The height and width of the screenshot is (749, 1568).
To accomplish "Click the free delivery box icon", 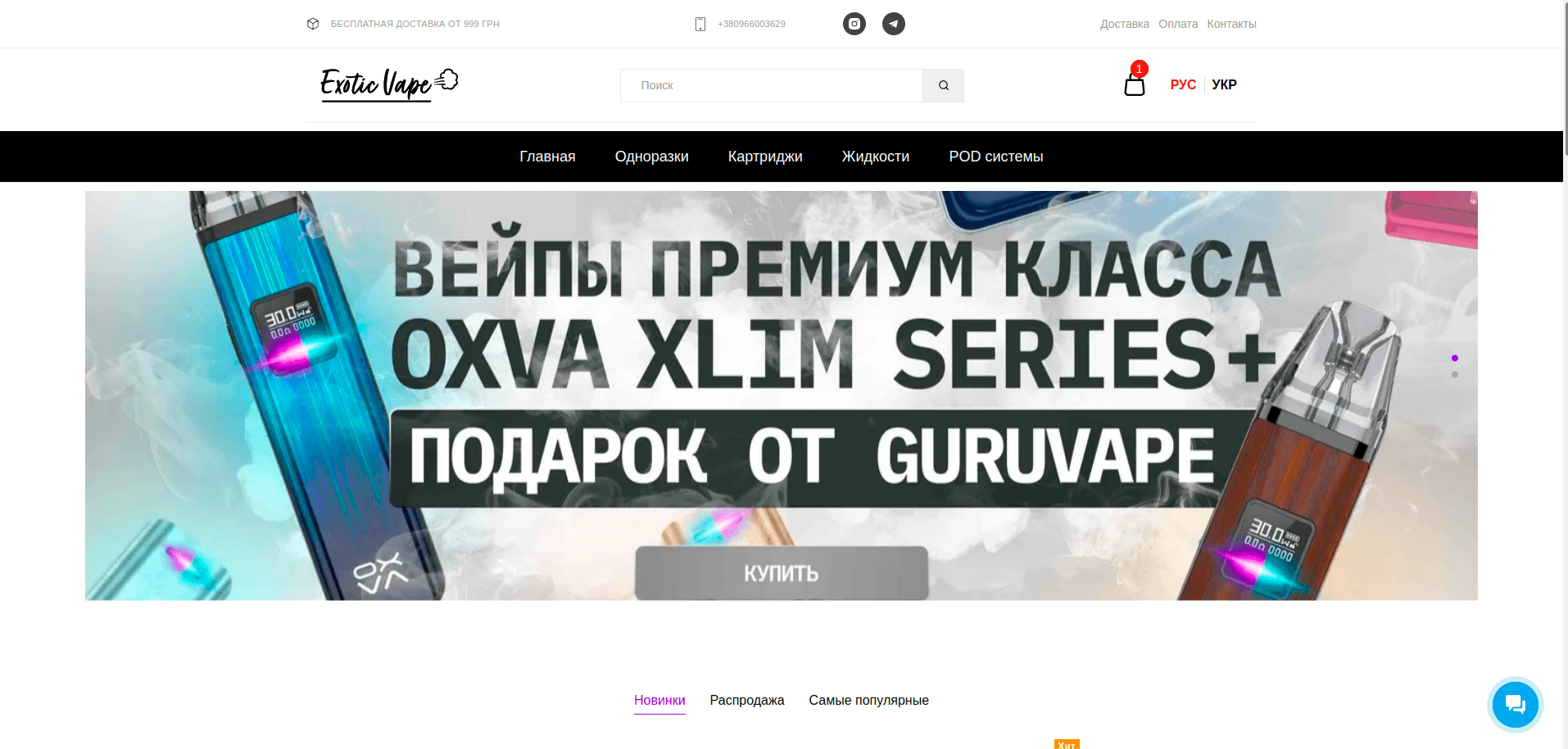I will (x=313, y=24).
